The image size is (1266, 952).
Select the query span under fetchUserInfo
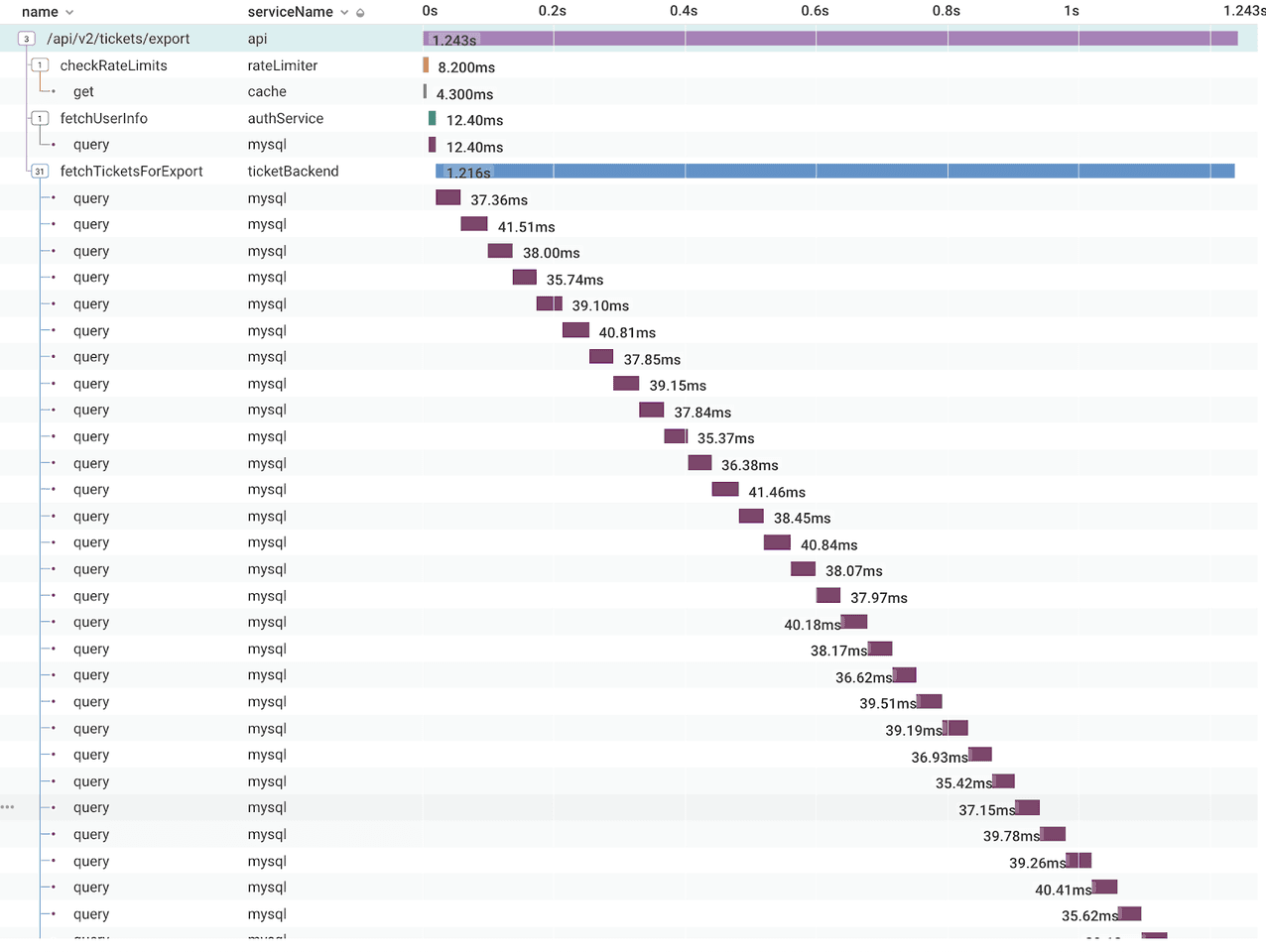(x=91, y=144)
